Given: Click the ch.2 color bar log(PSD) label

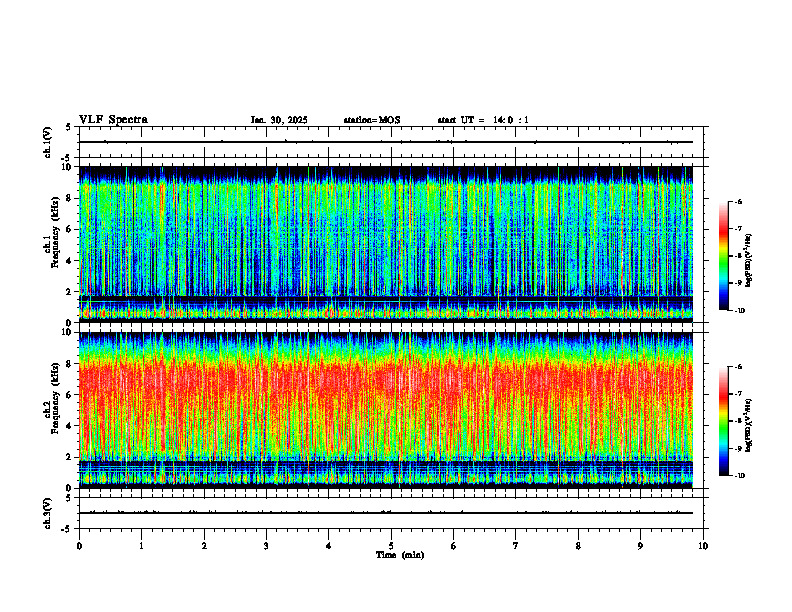Looking at the screenshot, I should pos(749,424).
